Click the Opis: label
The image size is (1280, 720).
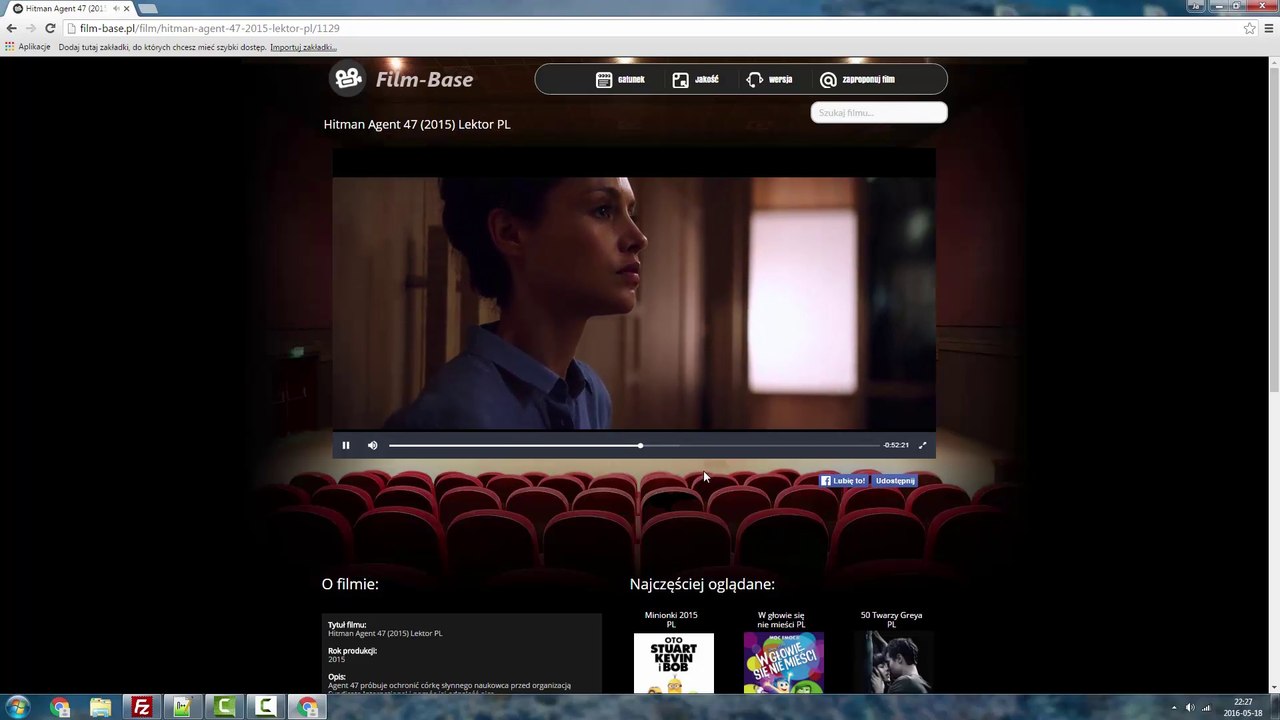point(337,677)
